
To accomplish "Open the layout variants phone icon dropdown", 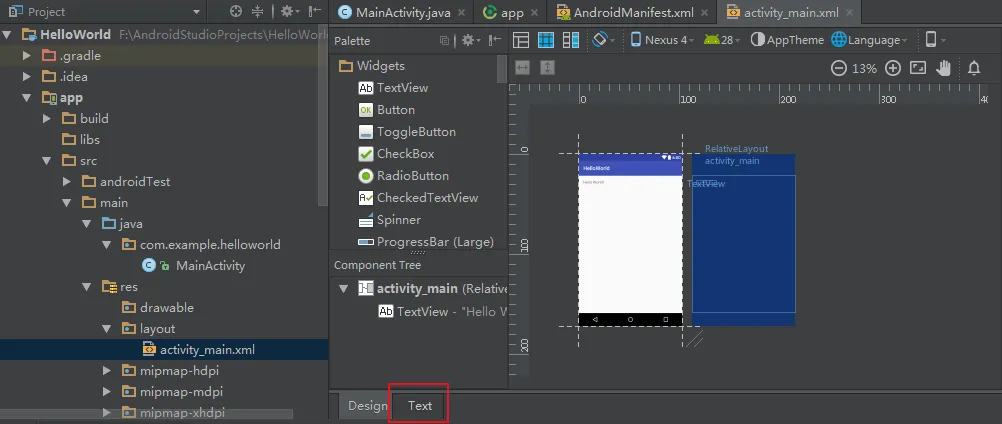I will pyautogui.click(x=936, y=40).
